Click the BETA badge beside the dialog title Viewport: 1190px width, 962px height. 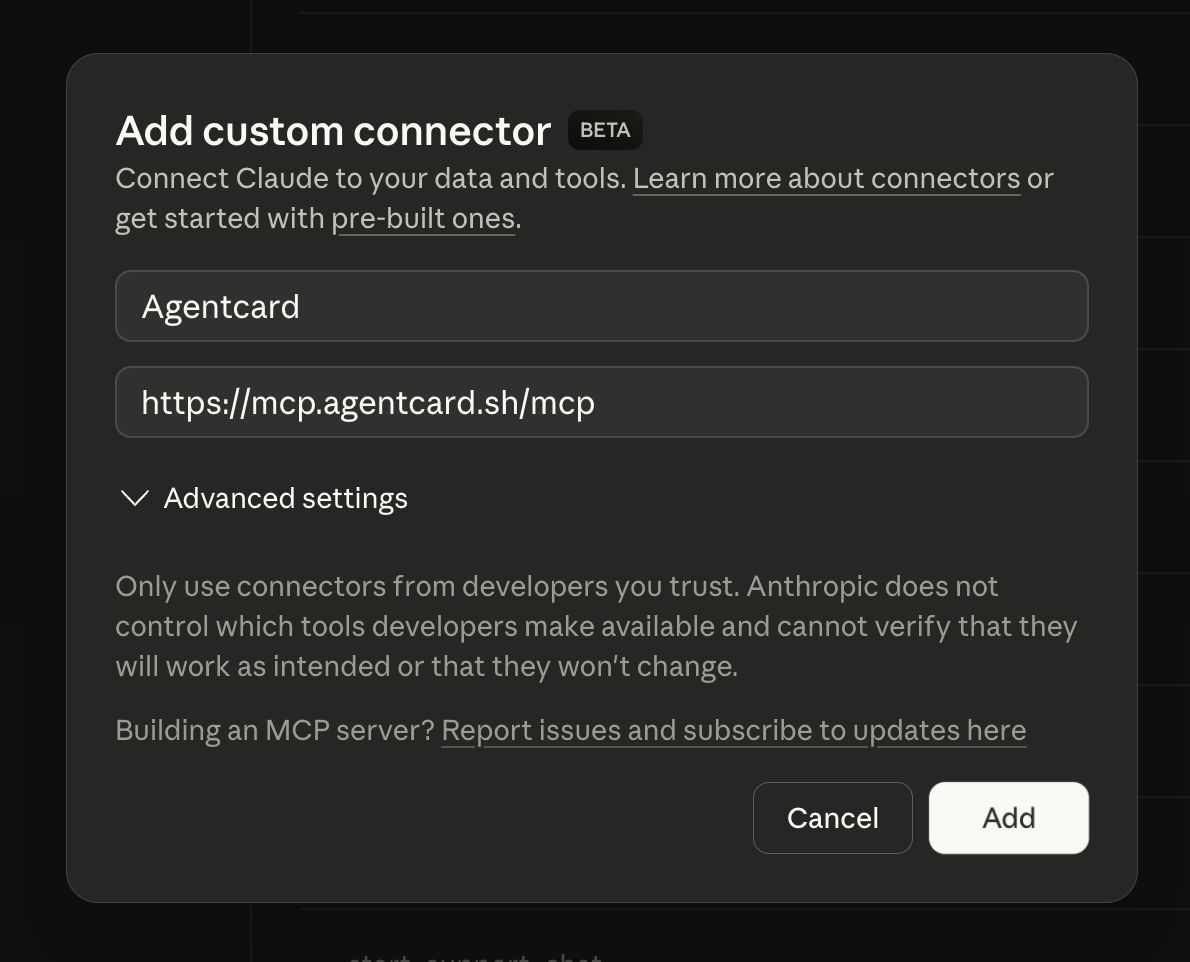[604, 130]
